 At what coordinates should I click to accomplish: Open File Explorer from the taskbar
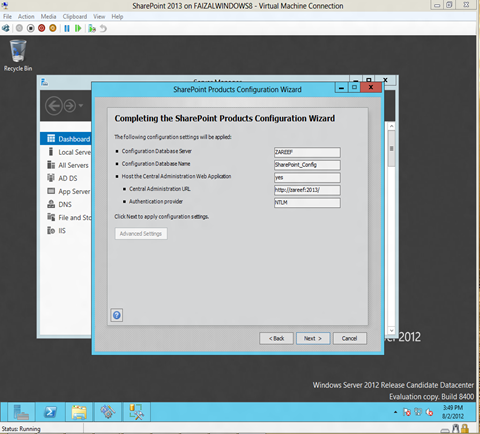tap(79, 412)
